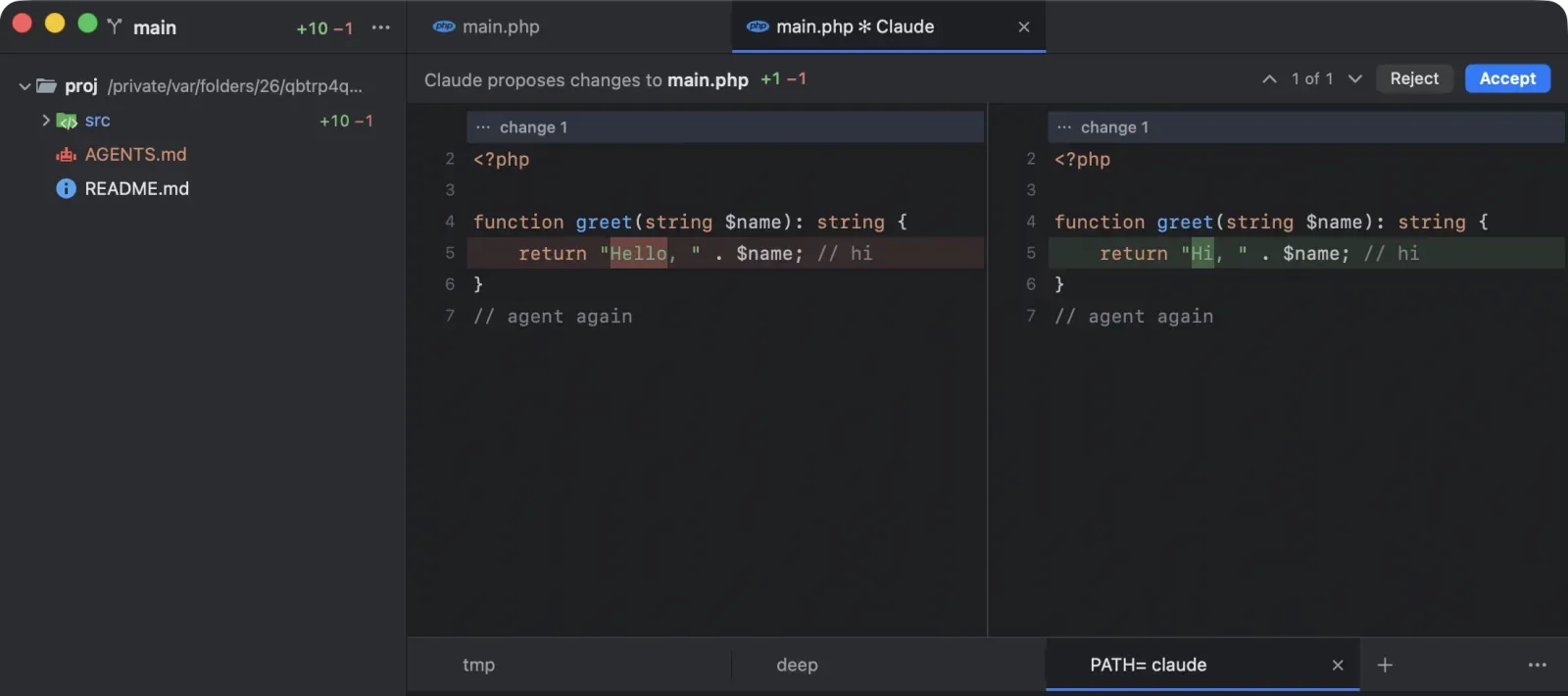Click "<?php" in the right pane

[x=1082, y=159]
